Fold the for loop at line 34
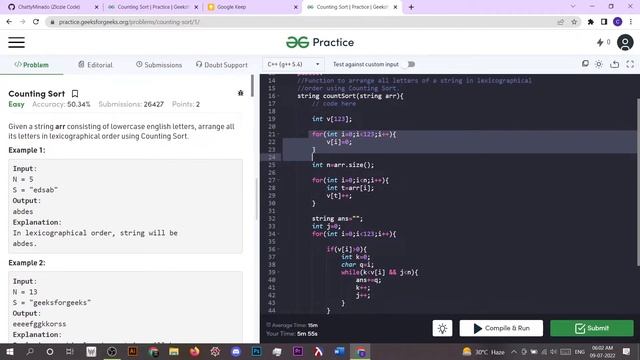The width and height of the screenshot is (640, 360). pyautogui.click(x=279, y=234)
